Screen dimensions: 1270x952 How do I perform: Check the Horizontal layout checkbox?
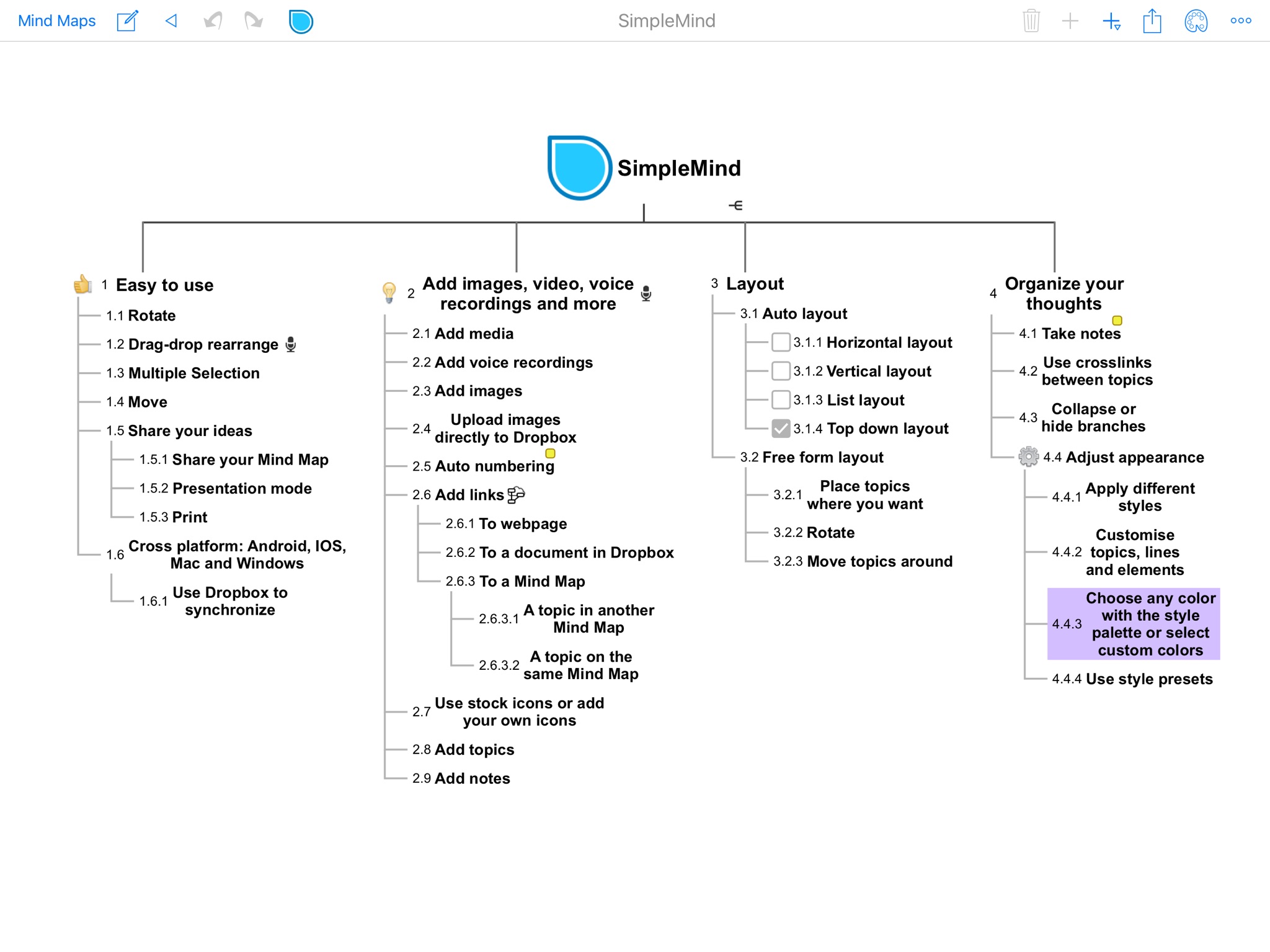coord(781,342)
